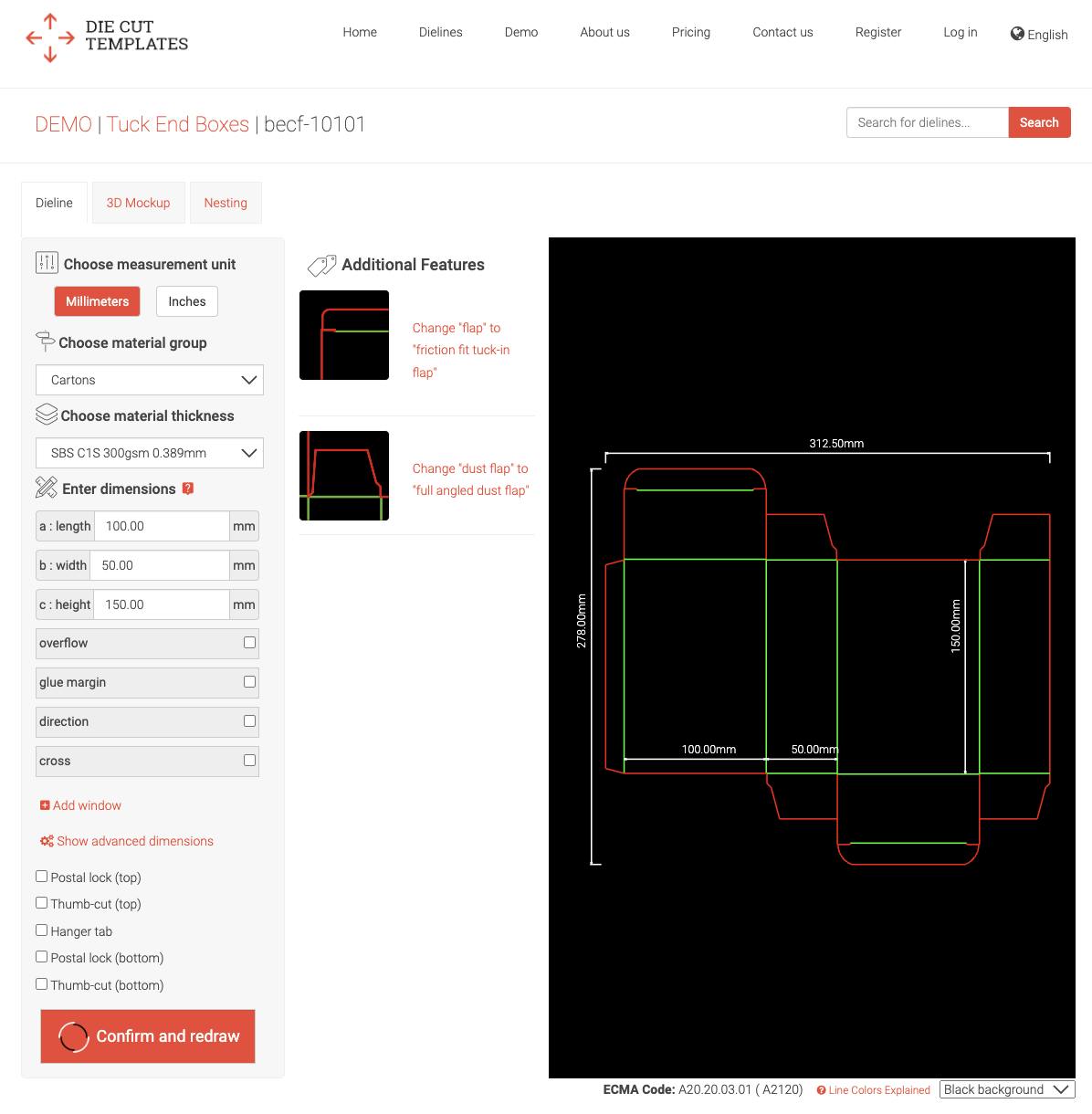This screenshot has width=1092, height=1114.
Task: Click the friction fit tuck-in flap thumbnail
Action: coord(344,335)
